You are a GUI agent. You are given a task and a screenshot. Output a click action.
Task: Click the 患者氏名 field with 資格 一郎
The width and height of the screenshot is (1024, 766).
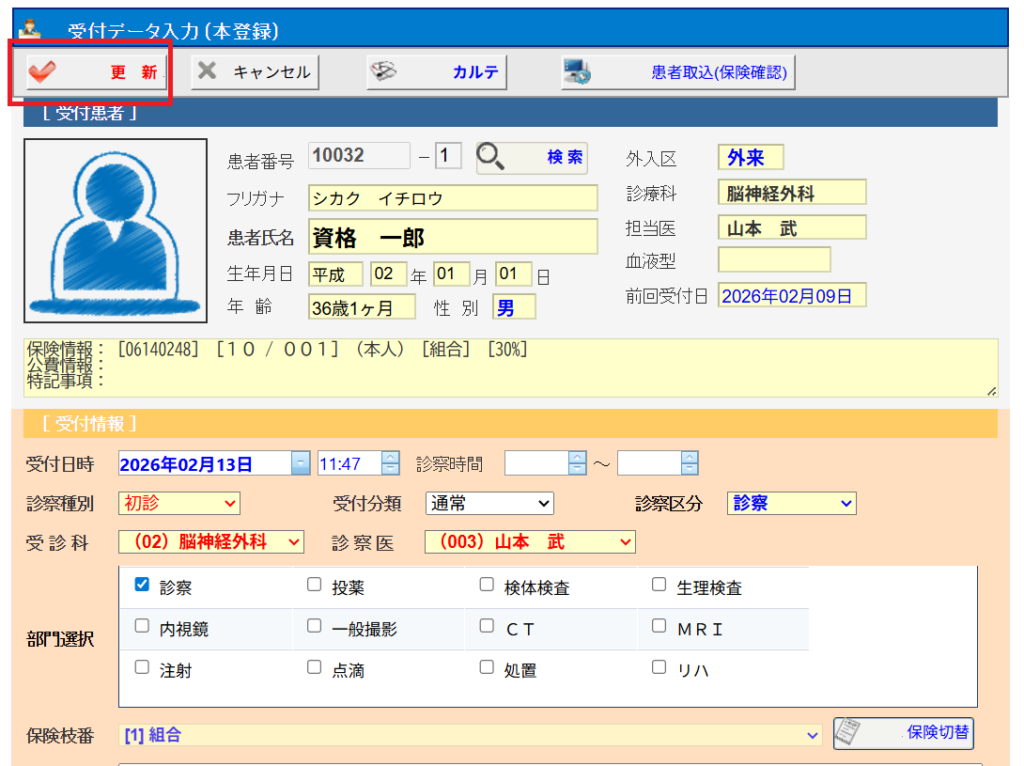pos(452,237)
